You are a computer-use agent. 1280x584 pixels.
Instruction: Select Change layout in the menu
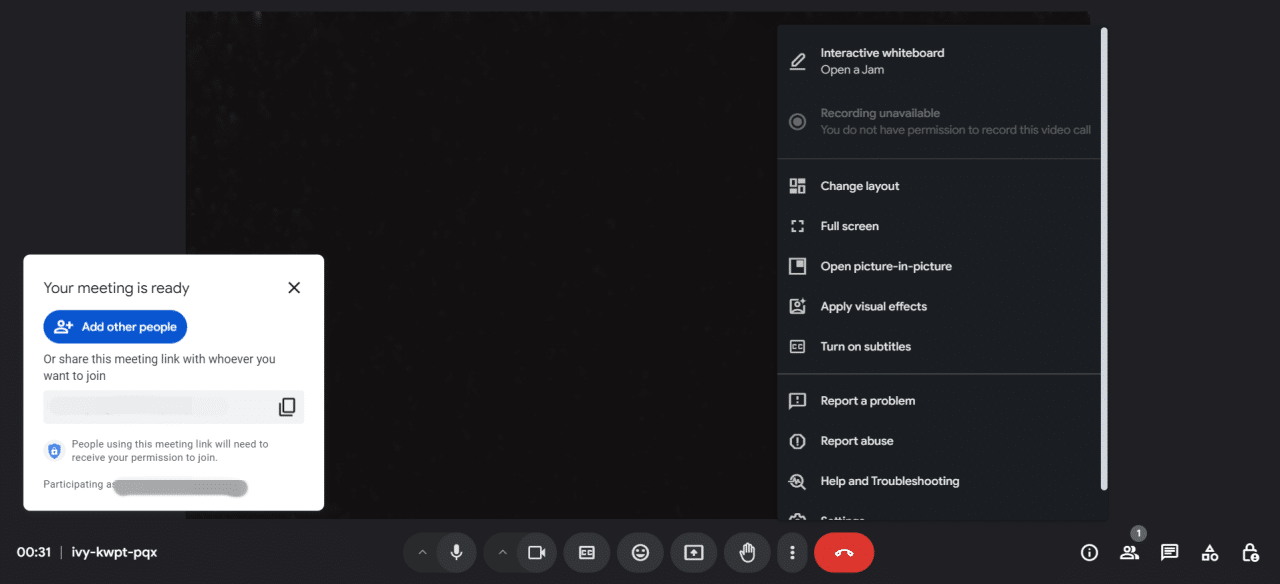[859, 186]
